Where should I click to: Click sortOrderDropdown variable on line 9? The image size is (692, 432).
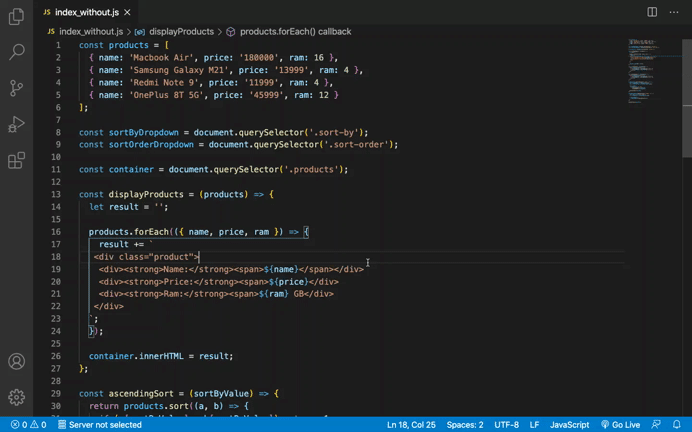[151, 144]
